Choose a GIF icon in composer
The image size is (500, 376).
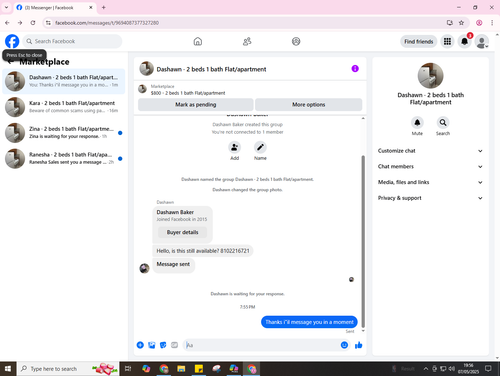174,345
